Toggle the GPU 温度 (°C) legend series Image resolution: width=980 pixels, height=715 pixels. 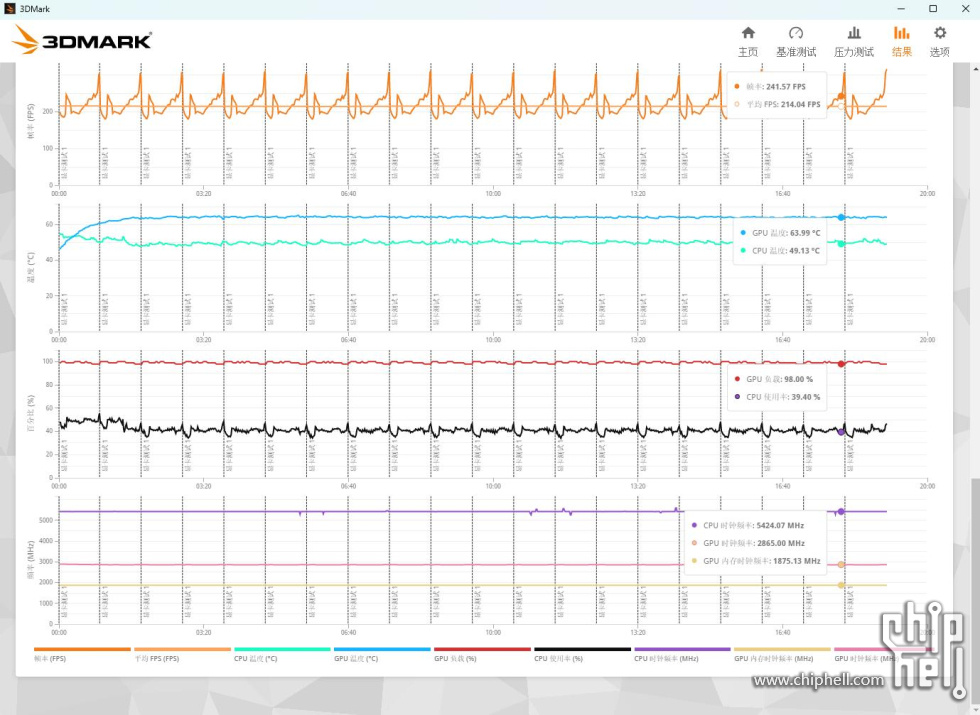(382, 654)
